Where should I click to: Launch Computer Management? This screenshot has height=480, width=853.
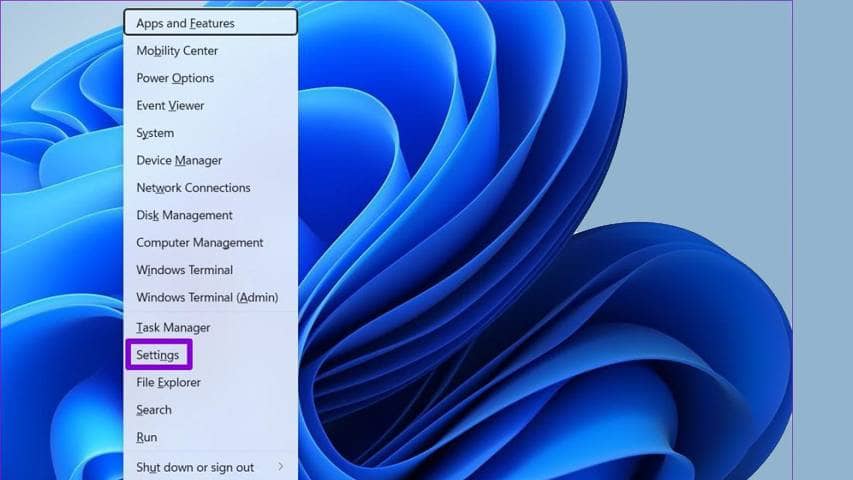point(211,242)
